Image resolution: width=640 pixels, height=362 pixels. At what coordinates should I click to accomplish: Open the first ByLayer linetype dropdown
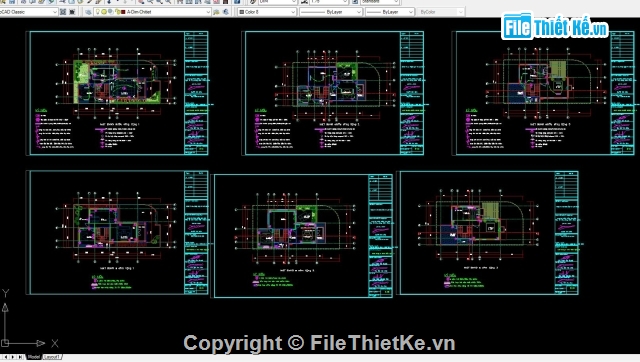point(331,12)
